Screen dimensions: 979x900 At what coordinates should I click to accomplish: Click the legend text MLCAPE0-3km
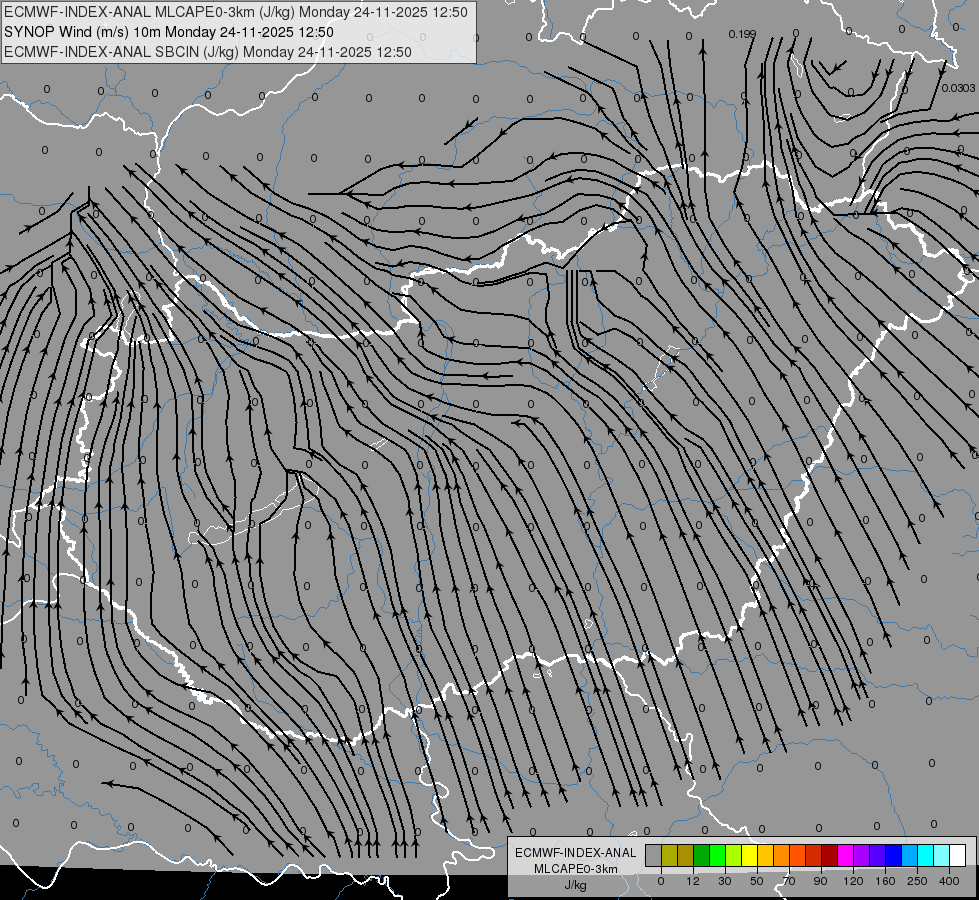click(x=576, y=869)
